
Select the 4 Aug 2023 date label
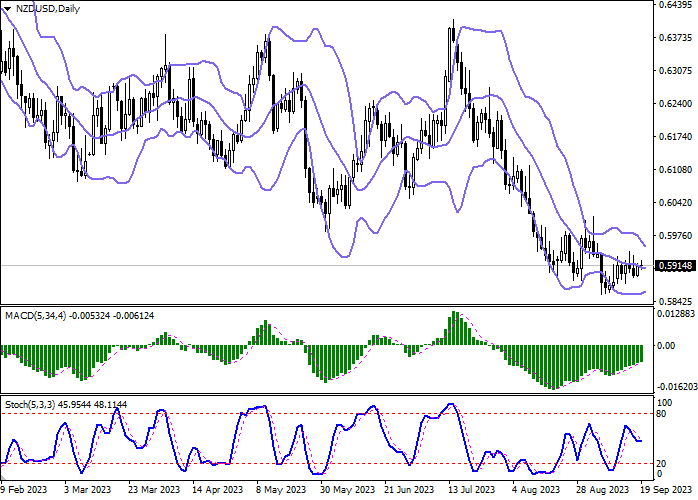(536, 489)
